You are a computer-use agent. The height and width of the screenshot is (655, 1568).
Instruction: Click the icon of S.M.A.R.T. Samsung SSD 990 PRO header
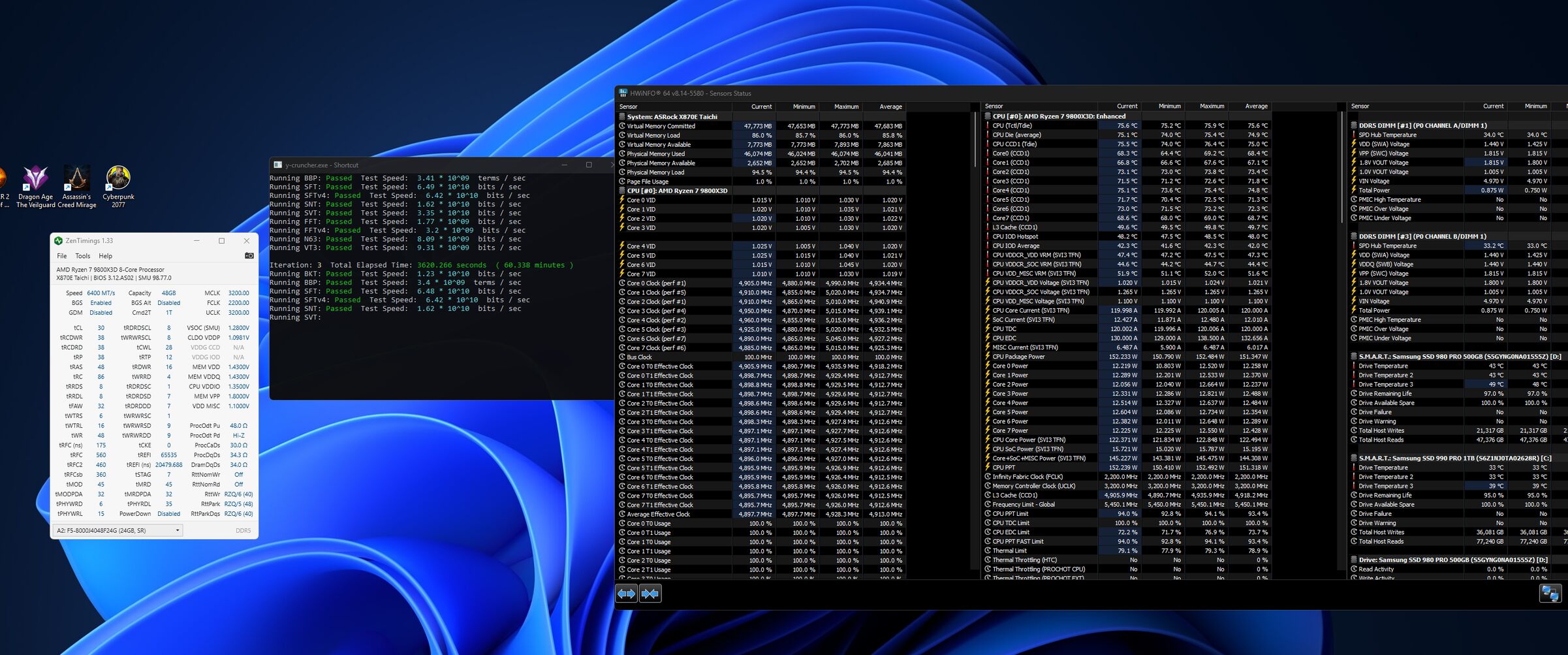[1354, 458]
